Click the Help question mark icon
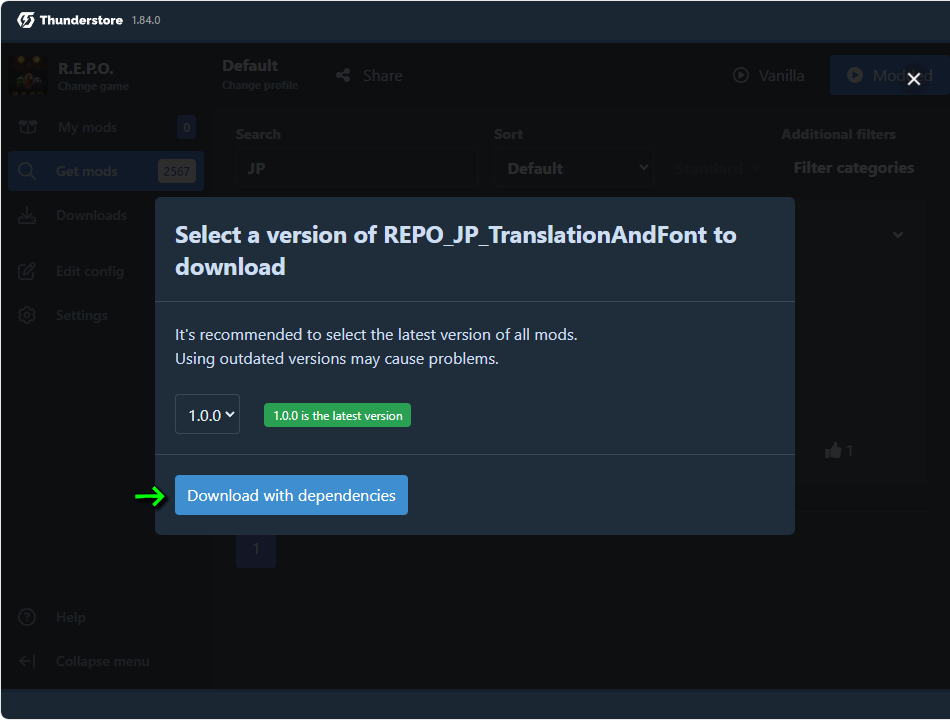Viewport: 950px width, 720px height. [28, 617]
